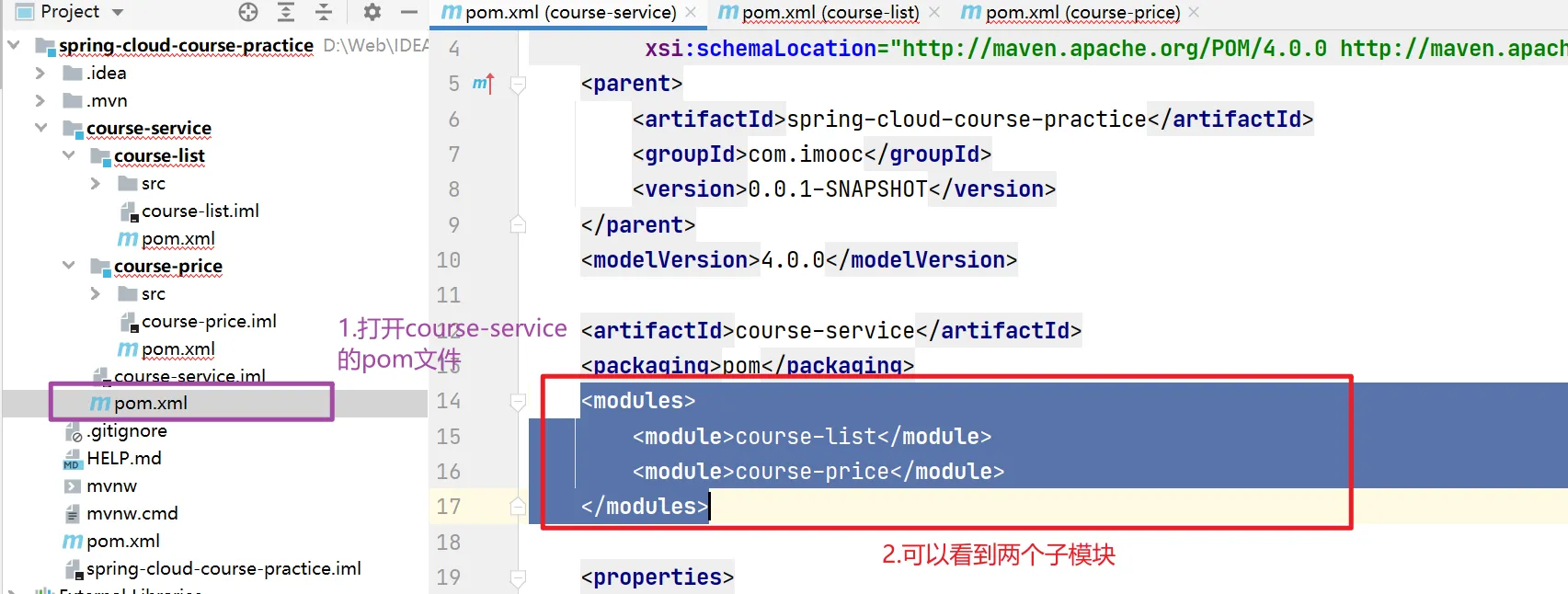1568x594 pixels.
Task: Click the course-list module entry on line 15
Action: [812, 436]
